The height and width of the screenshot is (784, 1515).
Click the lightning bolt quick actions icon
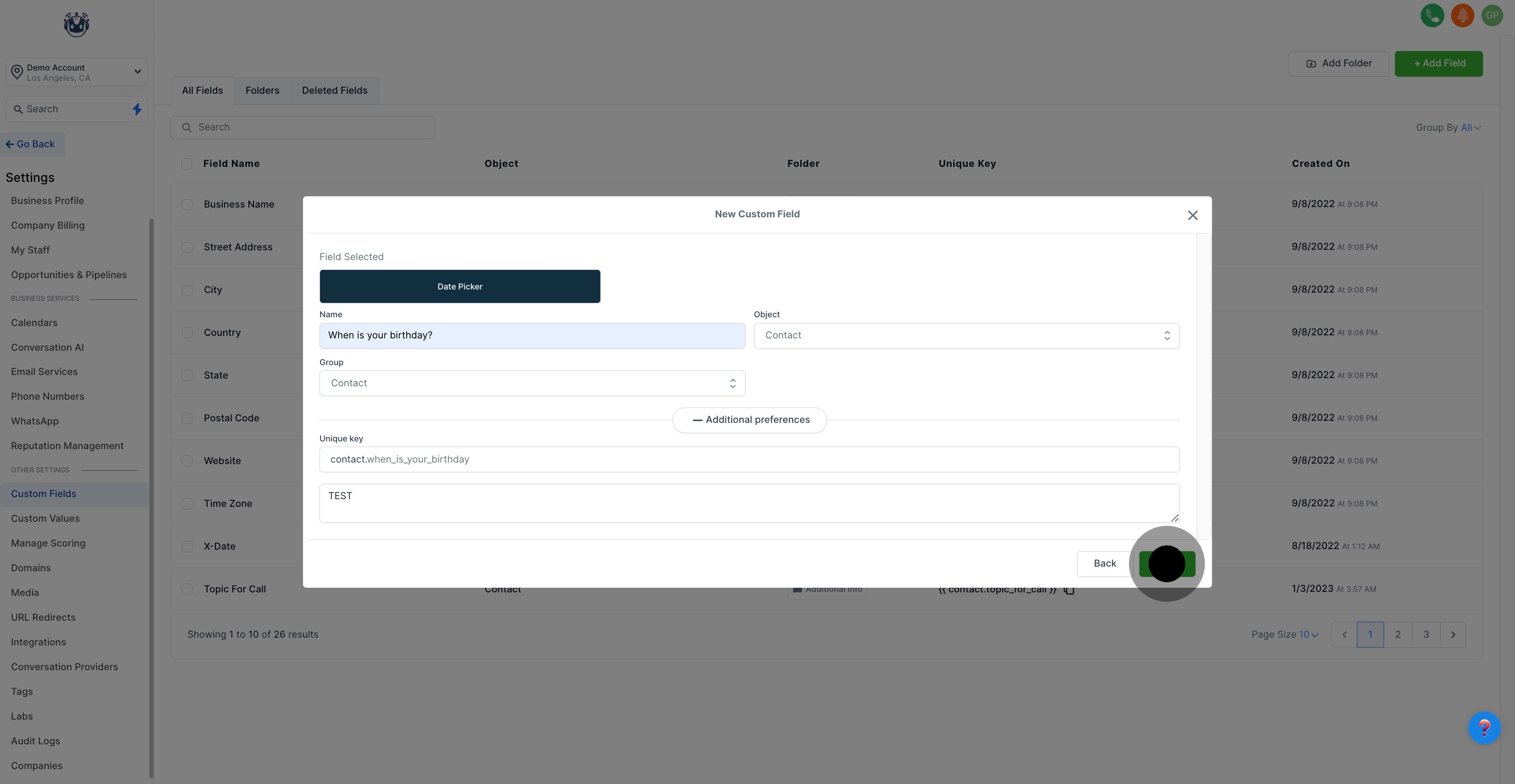137,109
